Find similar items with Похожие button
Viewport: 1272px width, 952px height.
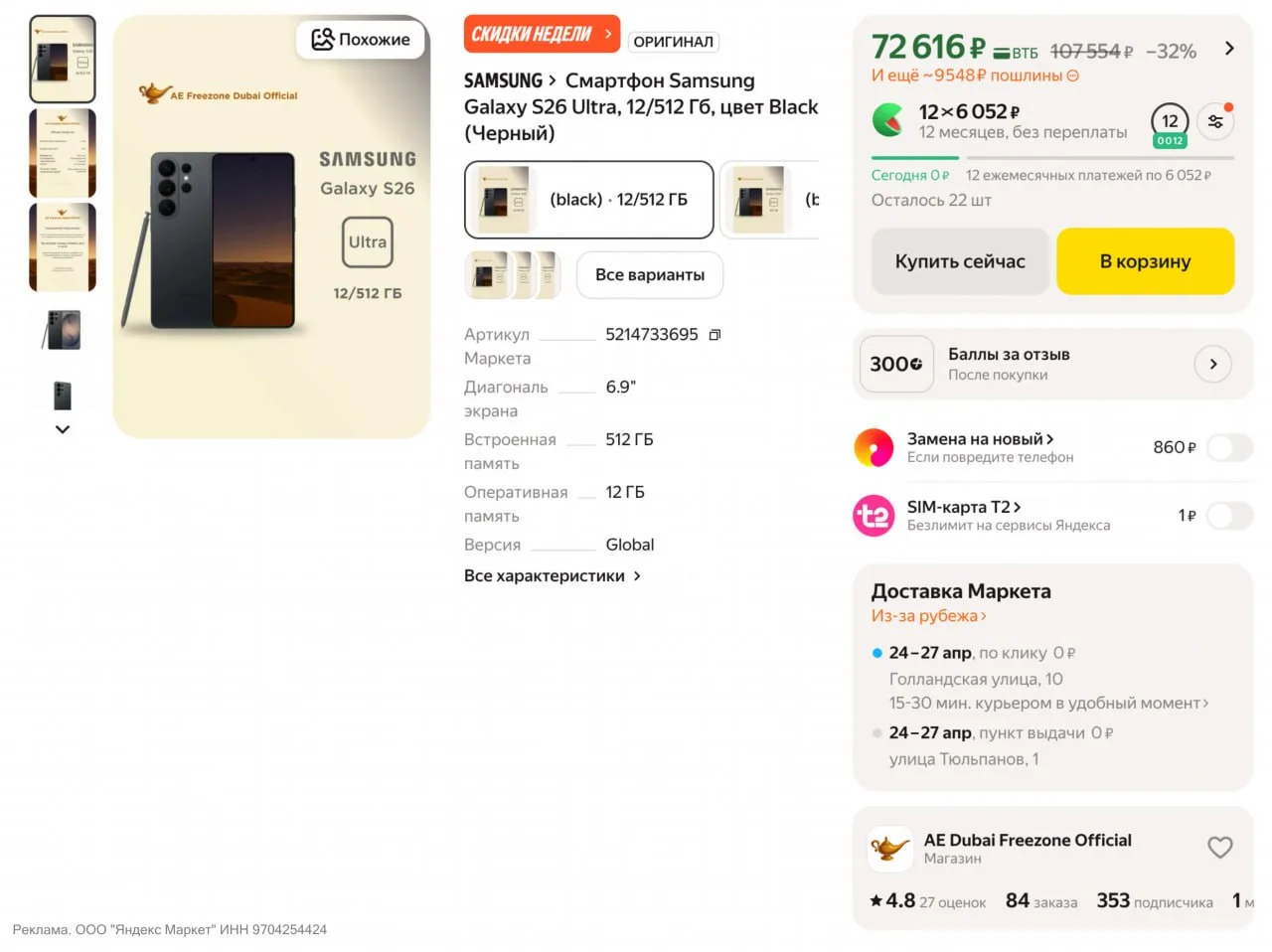pyautogui.click(x=361, y=40)
